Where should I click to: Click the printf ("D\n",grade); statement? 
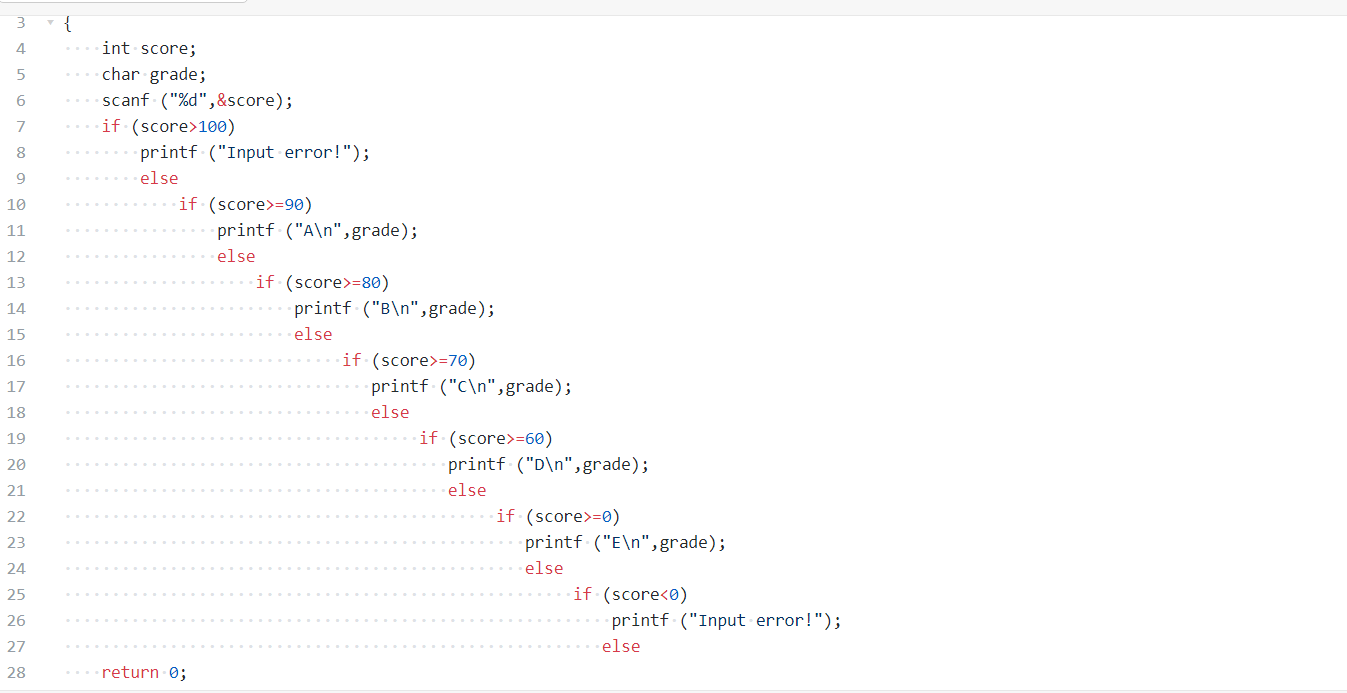coord(549,464)
